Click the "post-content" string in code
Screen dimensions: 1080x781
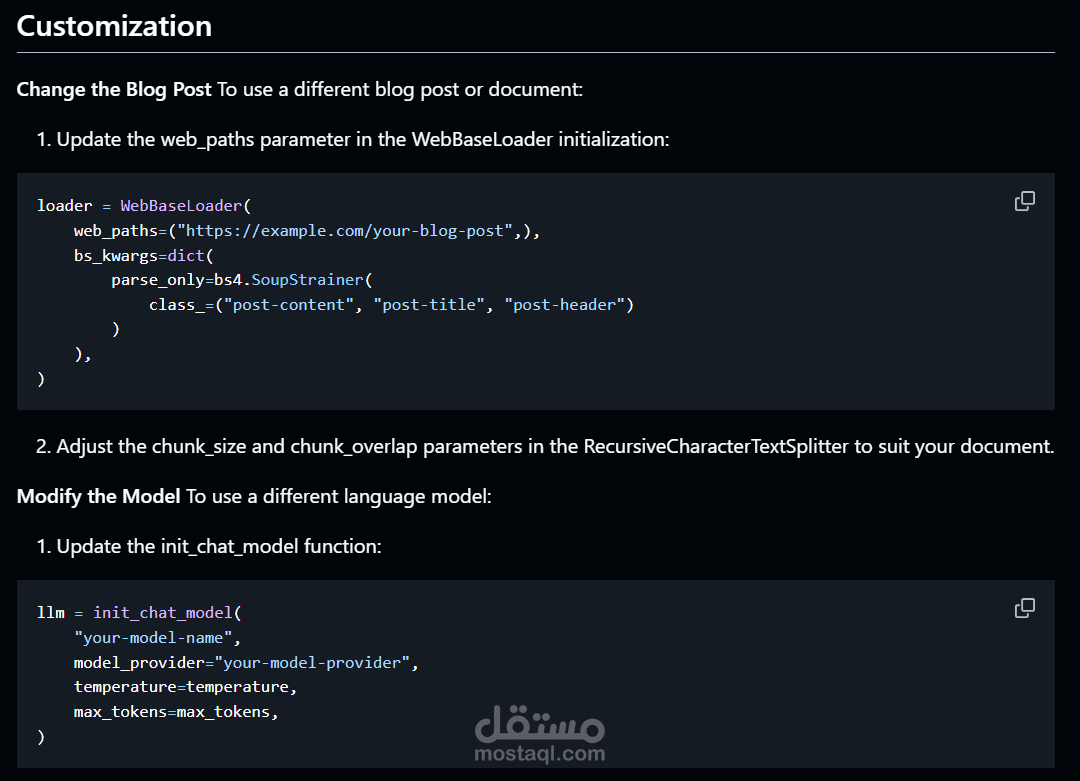[294, 305]
